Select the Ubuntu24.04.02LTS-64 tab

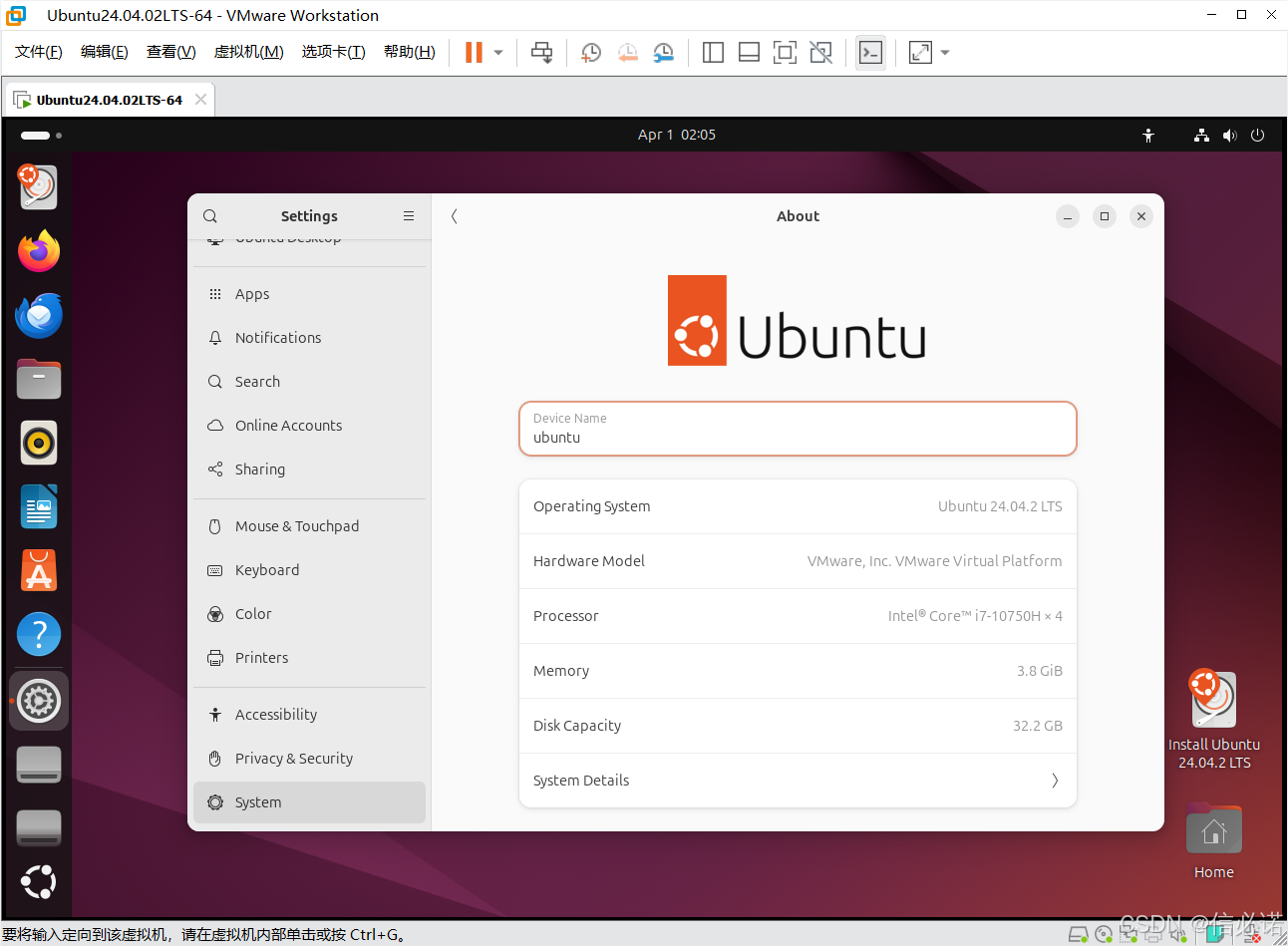[x=110, y=100]
